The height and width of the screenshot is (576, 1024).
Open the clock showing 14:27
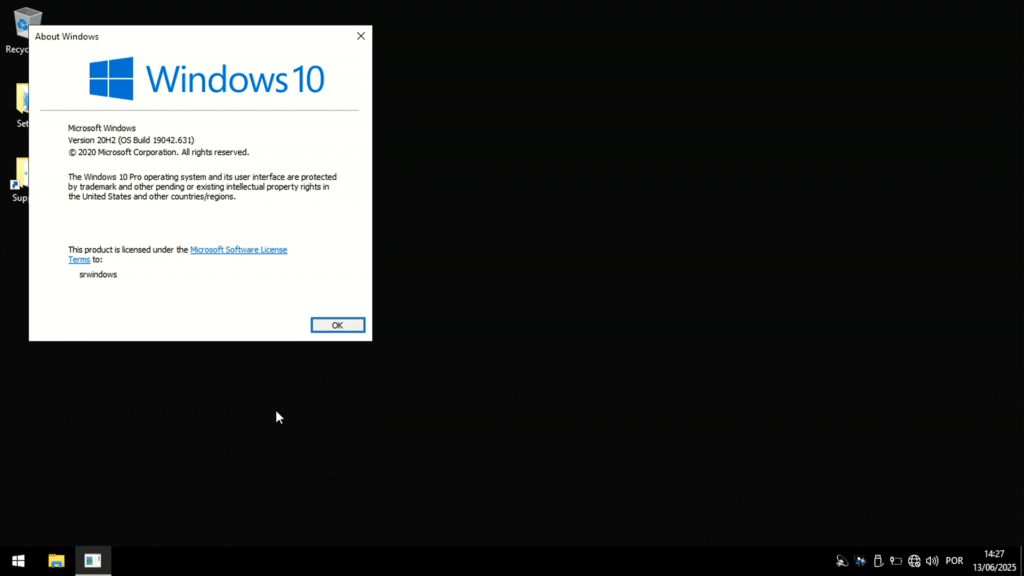pos(994,561)
